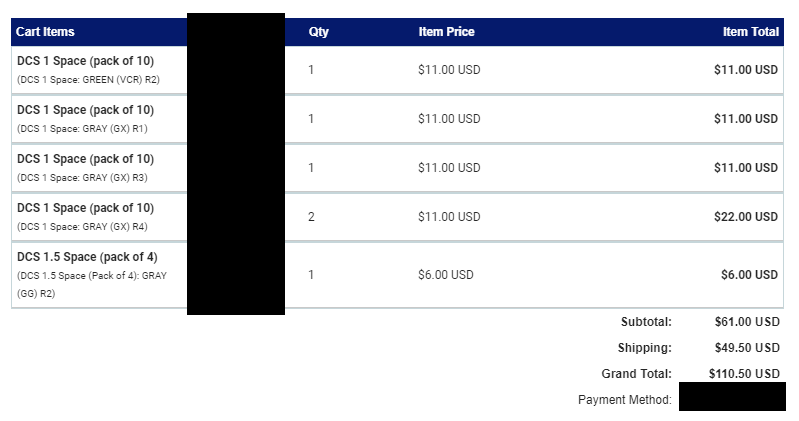Click the $61.00 USD subtotal amount
This screenshot has height=421, width=799.
click(747, 322)
